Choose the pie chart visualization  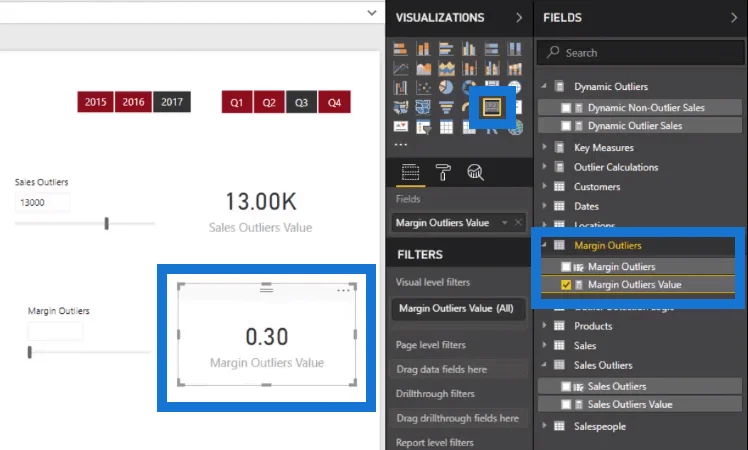point(446,88)
